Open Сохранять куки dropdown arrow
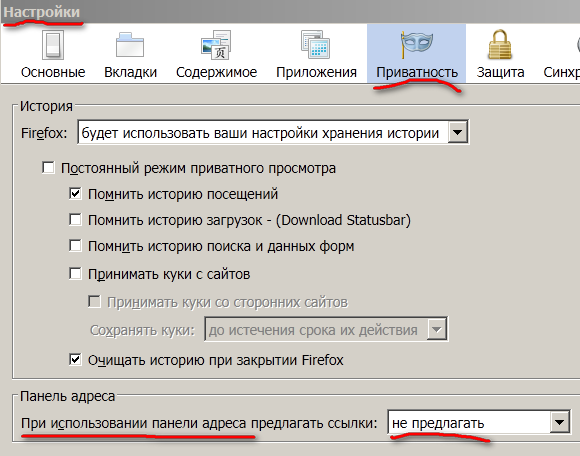Screen dimensions: 580x456 click(436, 329)
